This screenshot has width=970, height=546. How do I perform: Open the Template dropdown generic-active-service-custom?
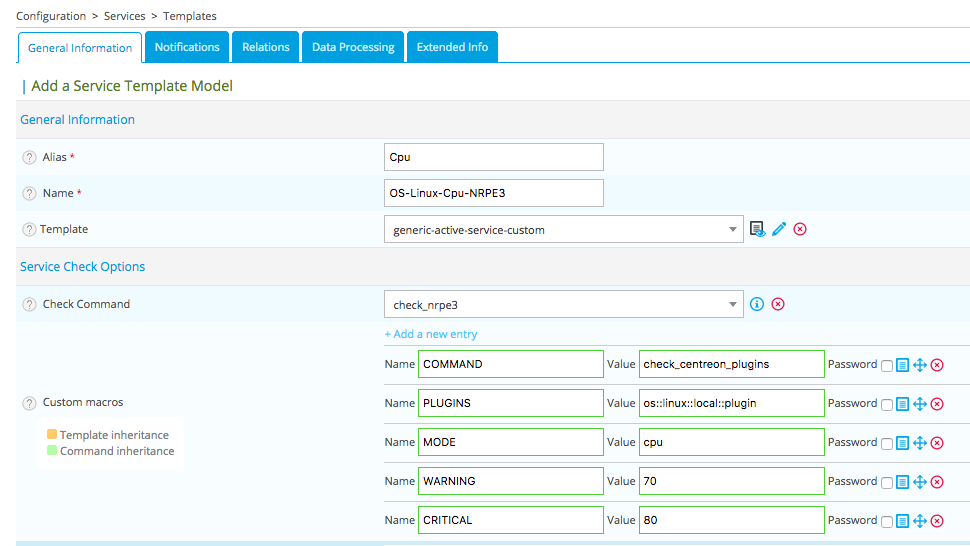(x=563, y=230)
